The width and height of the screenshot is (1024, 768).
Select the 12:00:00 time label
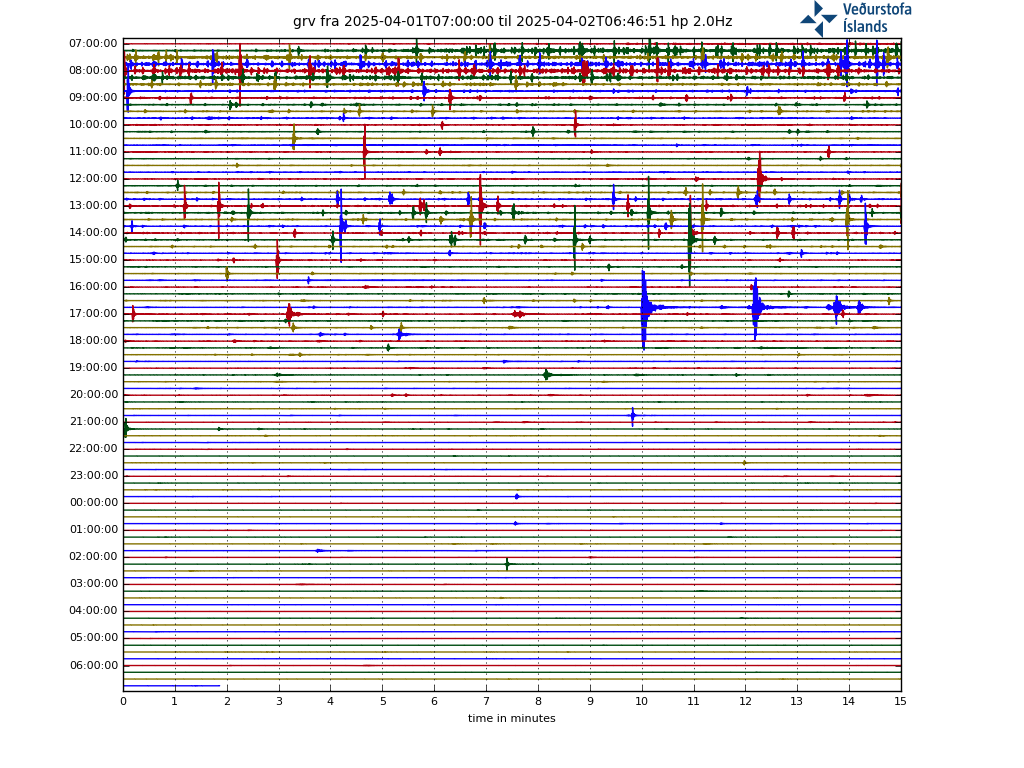pyautogui.click(x=93, y=178)
